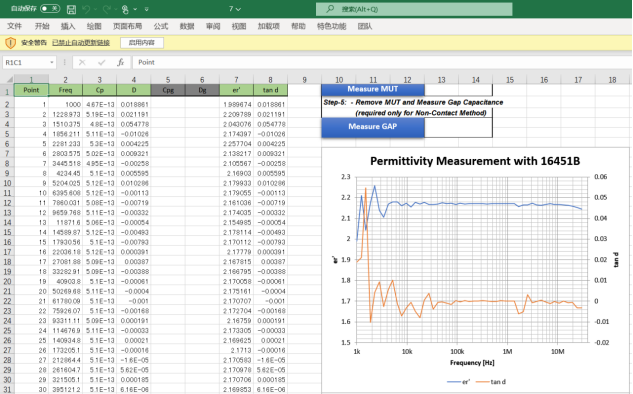Click the 已禁止自动更新链接 link
633x394 pixels.
pos(81,43)
